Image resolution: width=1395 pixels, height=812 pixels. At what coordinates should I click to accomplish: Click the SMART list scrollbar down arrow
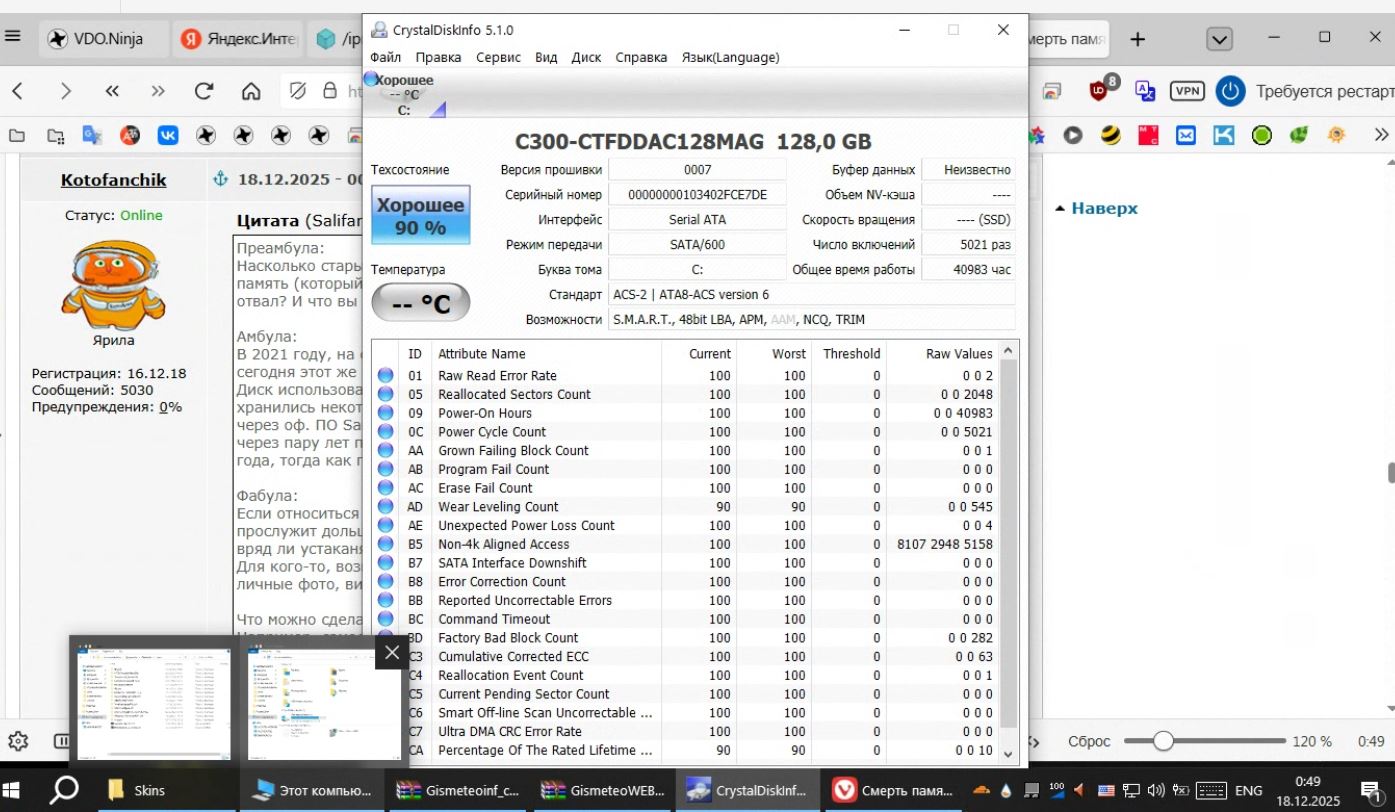pos(1008,754)
